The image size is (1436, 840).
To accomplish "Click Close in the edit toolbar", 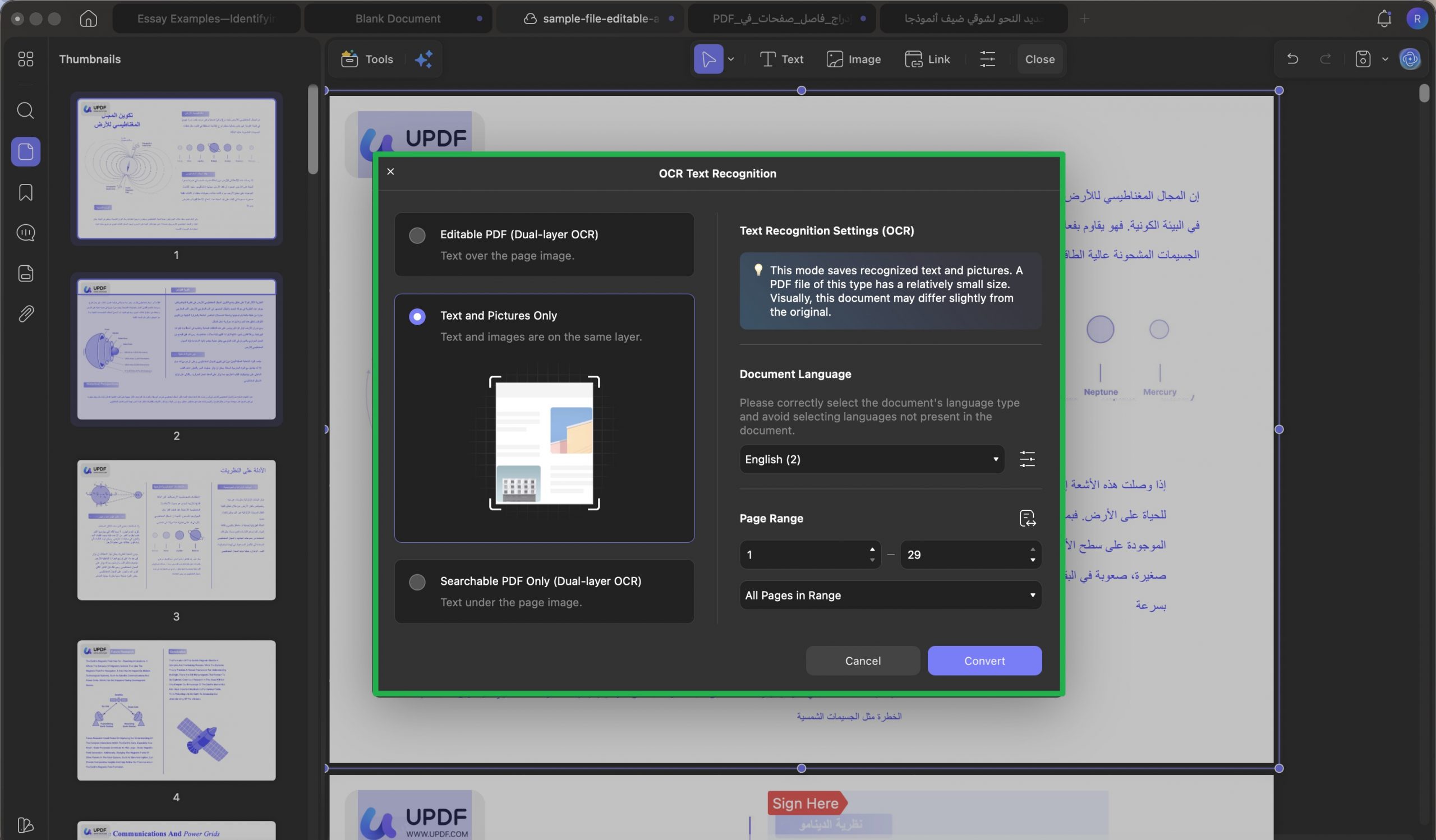I will click(1040, 59).
